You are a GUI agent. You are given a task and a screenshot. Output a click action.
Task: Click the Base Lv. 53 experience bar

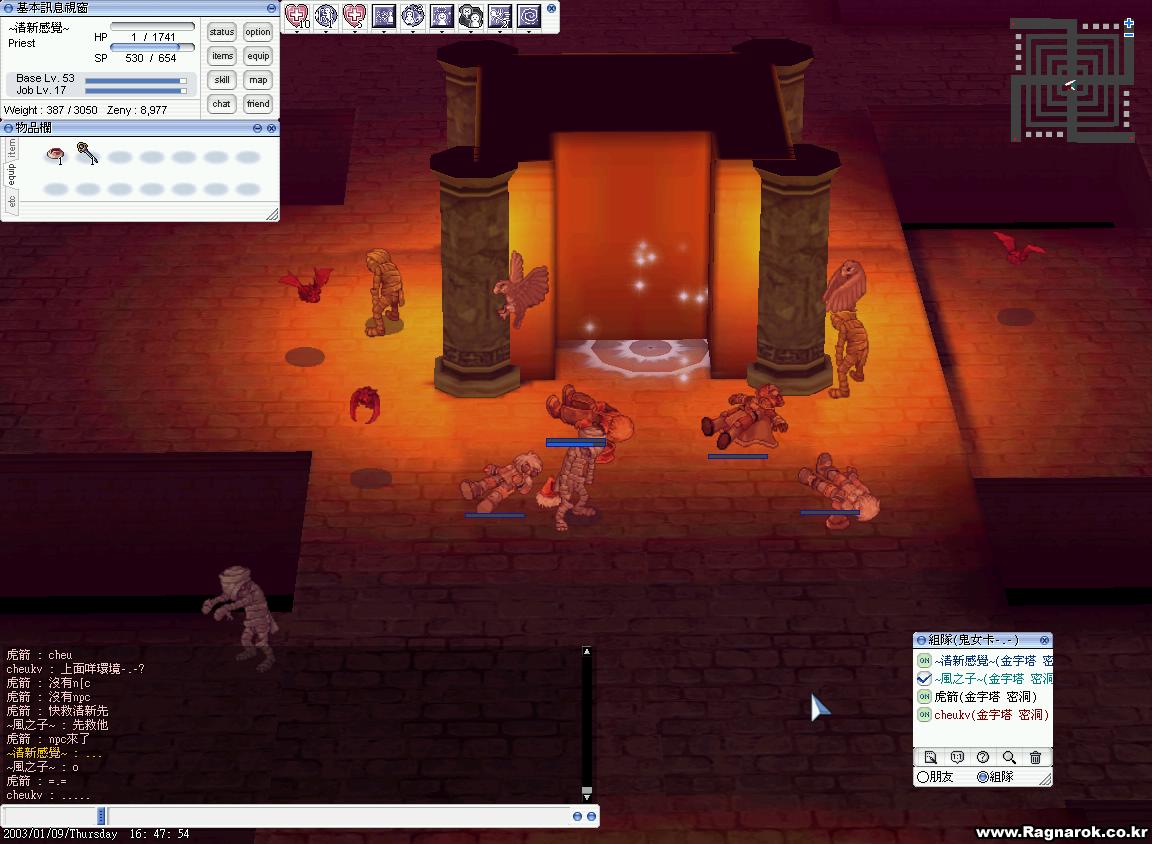click(x=136, y=81)
